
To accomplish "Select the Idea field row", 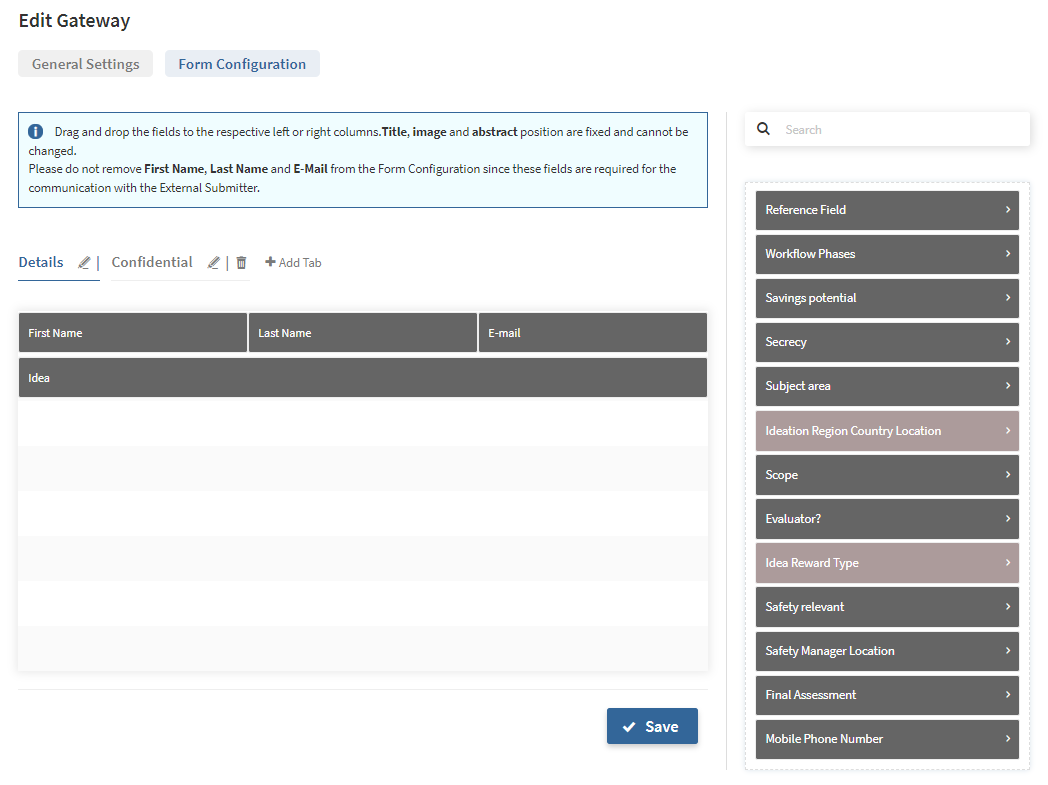I will coord(362,378).
